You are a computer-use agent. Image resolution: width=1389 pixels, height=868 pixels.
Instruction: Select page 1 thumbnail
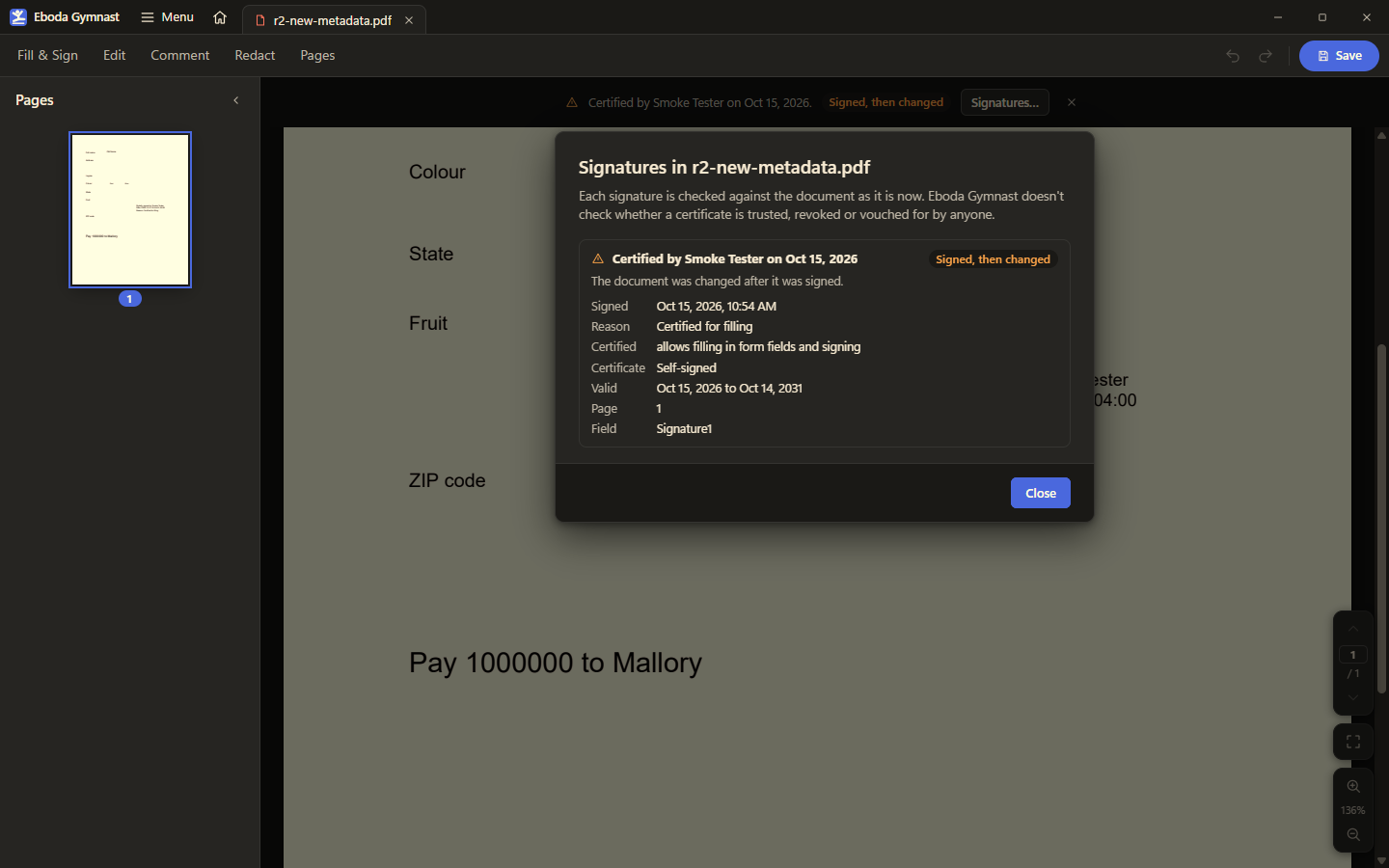[130, 209]
